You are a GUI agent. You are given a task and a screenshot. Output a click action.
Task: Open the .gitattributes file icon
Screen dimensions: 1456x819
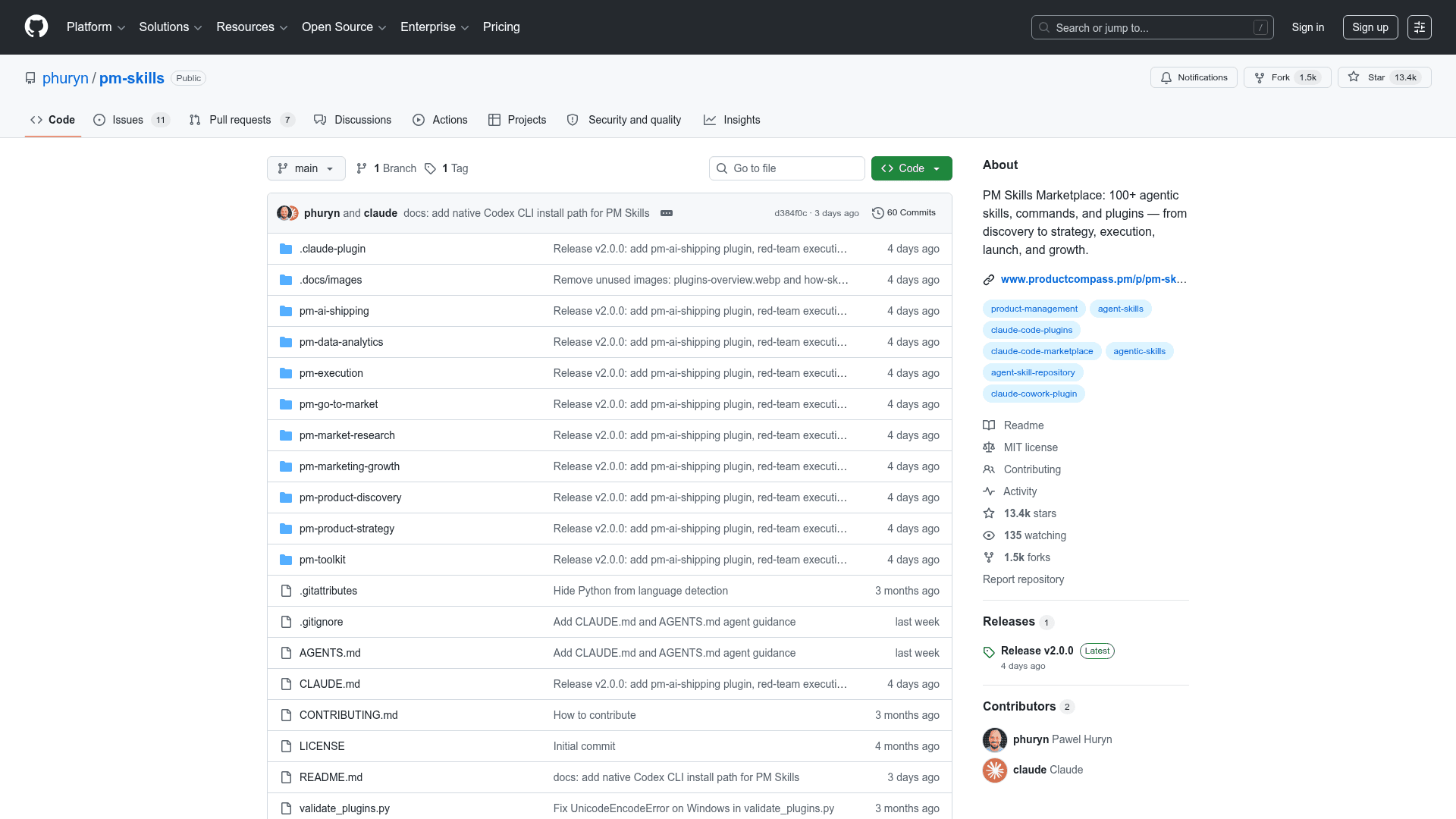[286, 591]
